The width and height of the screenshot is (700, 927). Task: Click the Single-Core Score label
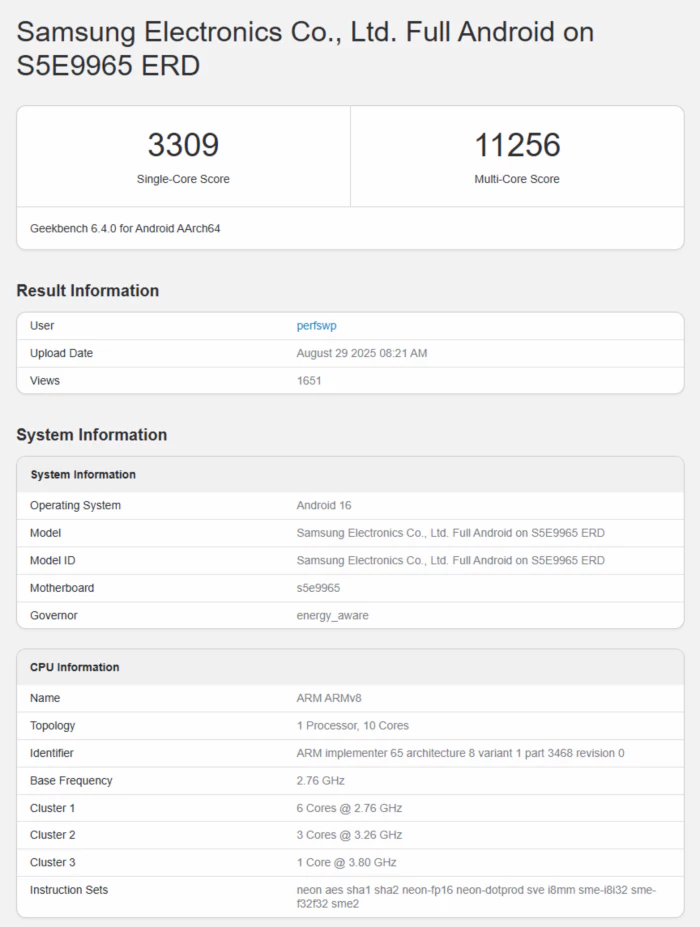(183, 179)
